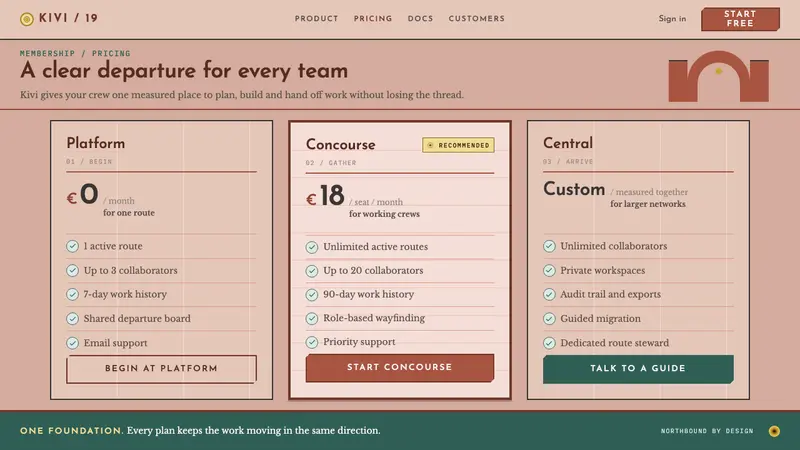
Task: Click the Platform plan title
Action: click(95, 143)
